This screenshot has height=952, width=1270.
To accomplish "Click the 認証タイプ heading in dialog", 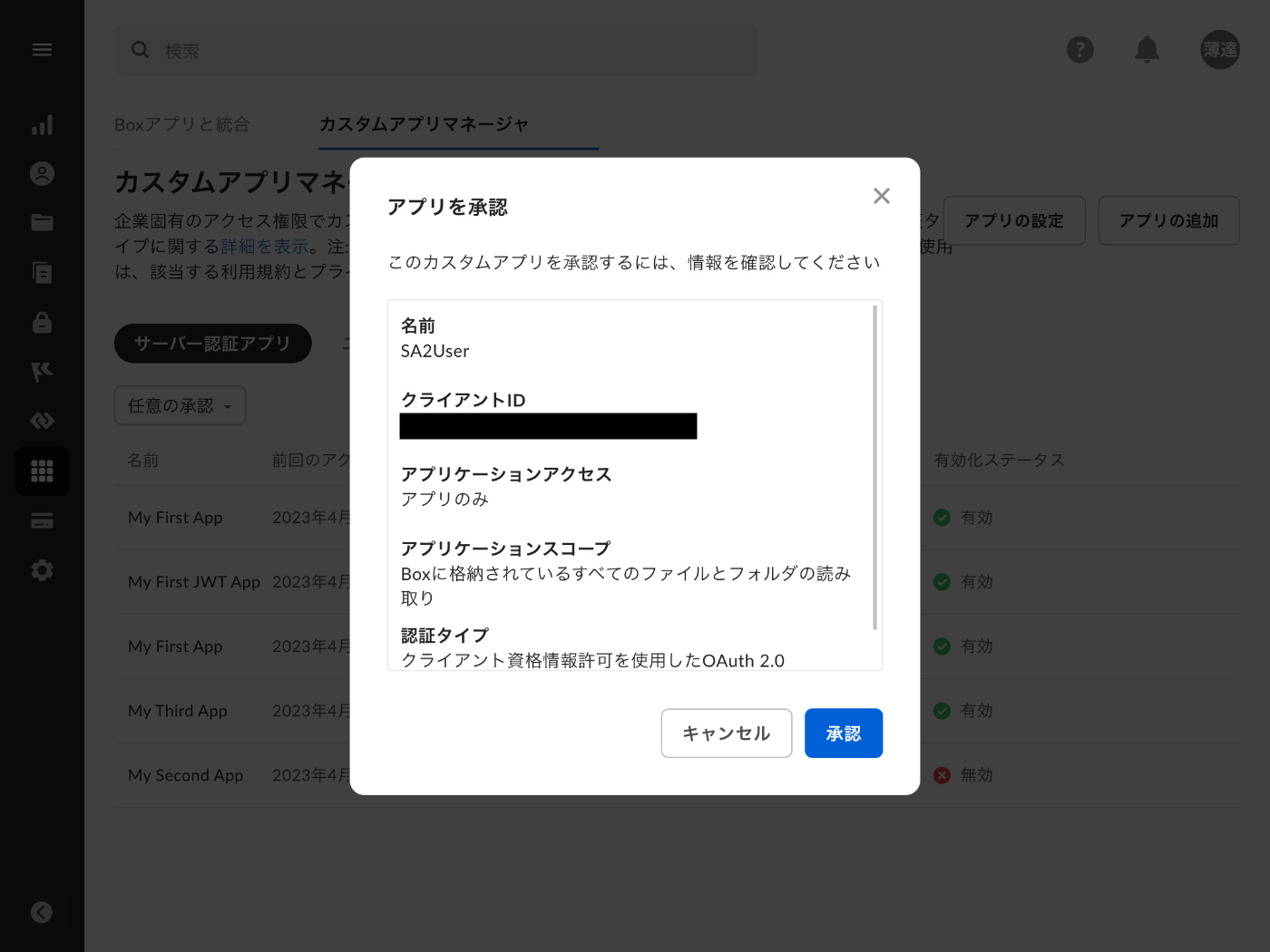I will [444, 636].
